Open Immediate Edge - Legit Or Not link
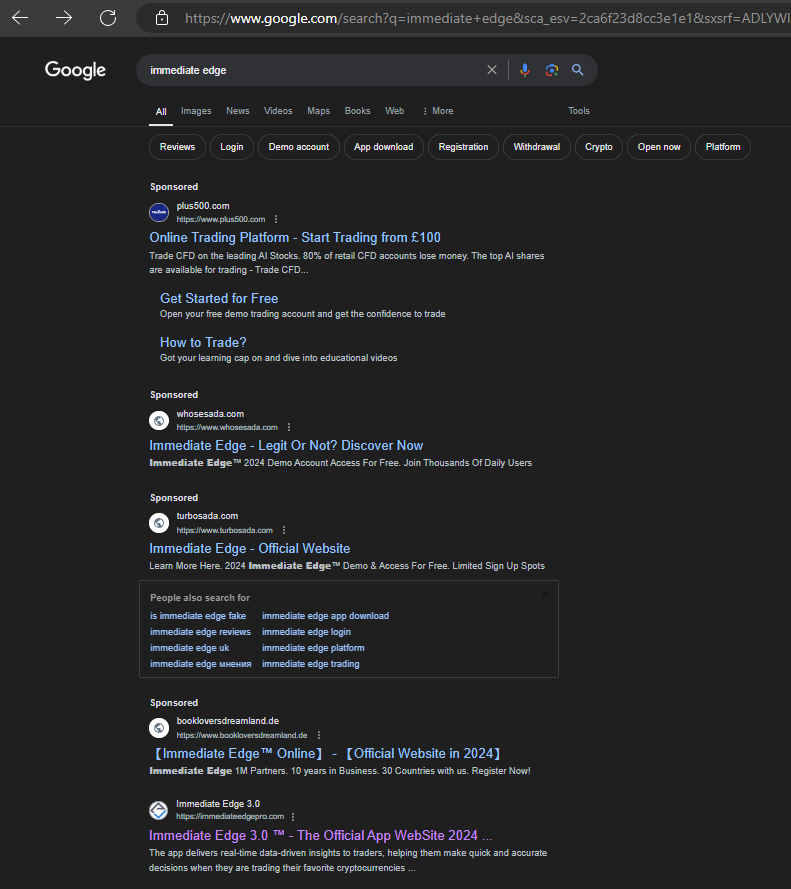The width and height of the screenshot is (791, 889). point(286,446)
